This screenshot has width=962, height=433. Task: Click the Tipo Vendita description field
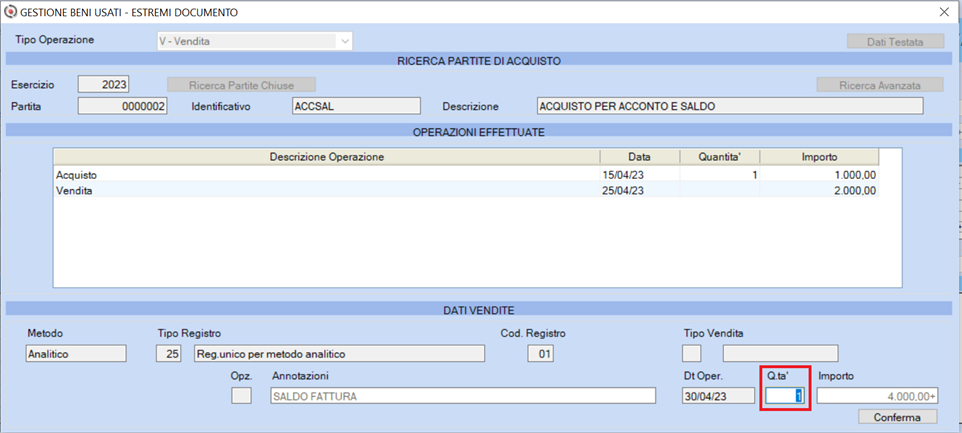click(780, 353)
